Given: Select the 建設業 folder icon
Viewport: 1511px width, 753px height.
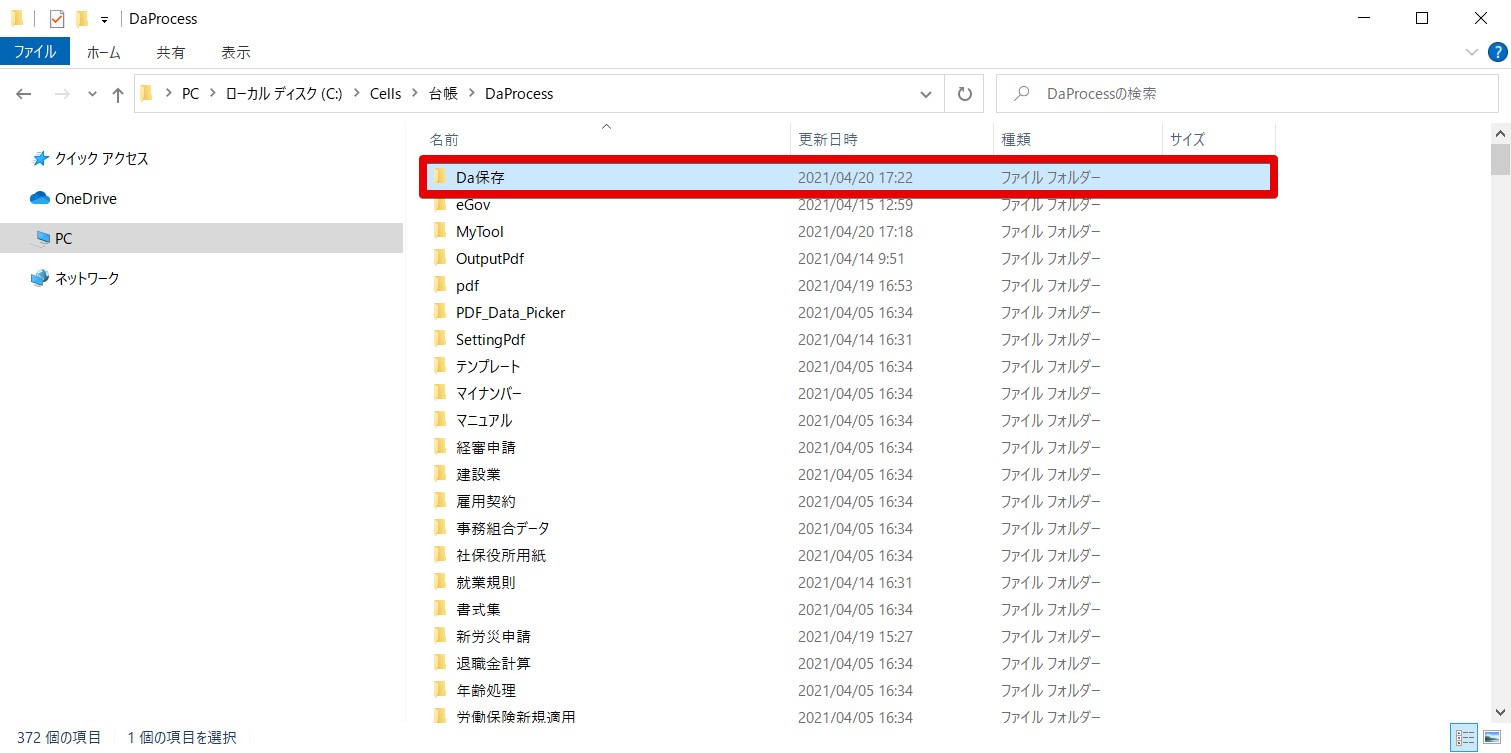Looking at the screenshot, I should (x=440, y=474).
